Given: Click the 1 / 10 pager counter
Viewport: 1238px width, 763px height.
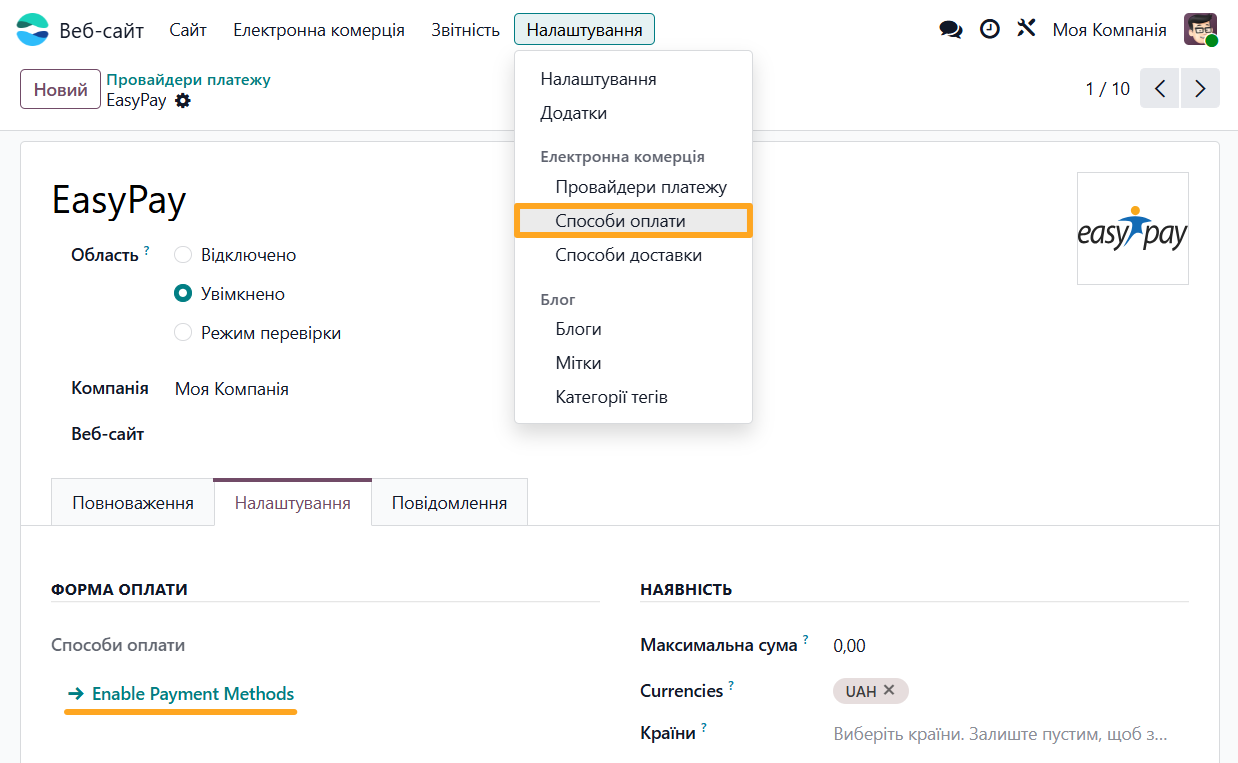Looking at the screenshot, I should tap(1108, 89).
